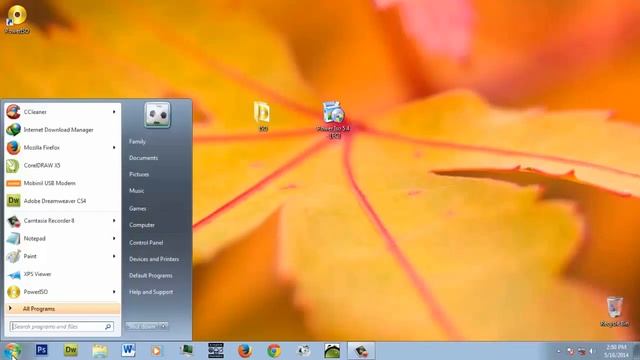Click the black-and-white taskbar icon left of Firefox

(x=216, y=350)
